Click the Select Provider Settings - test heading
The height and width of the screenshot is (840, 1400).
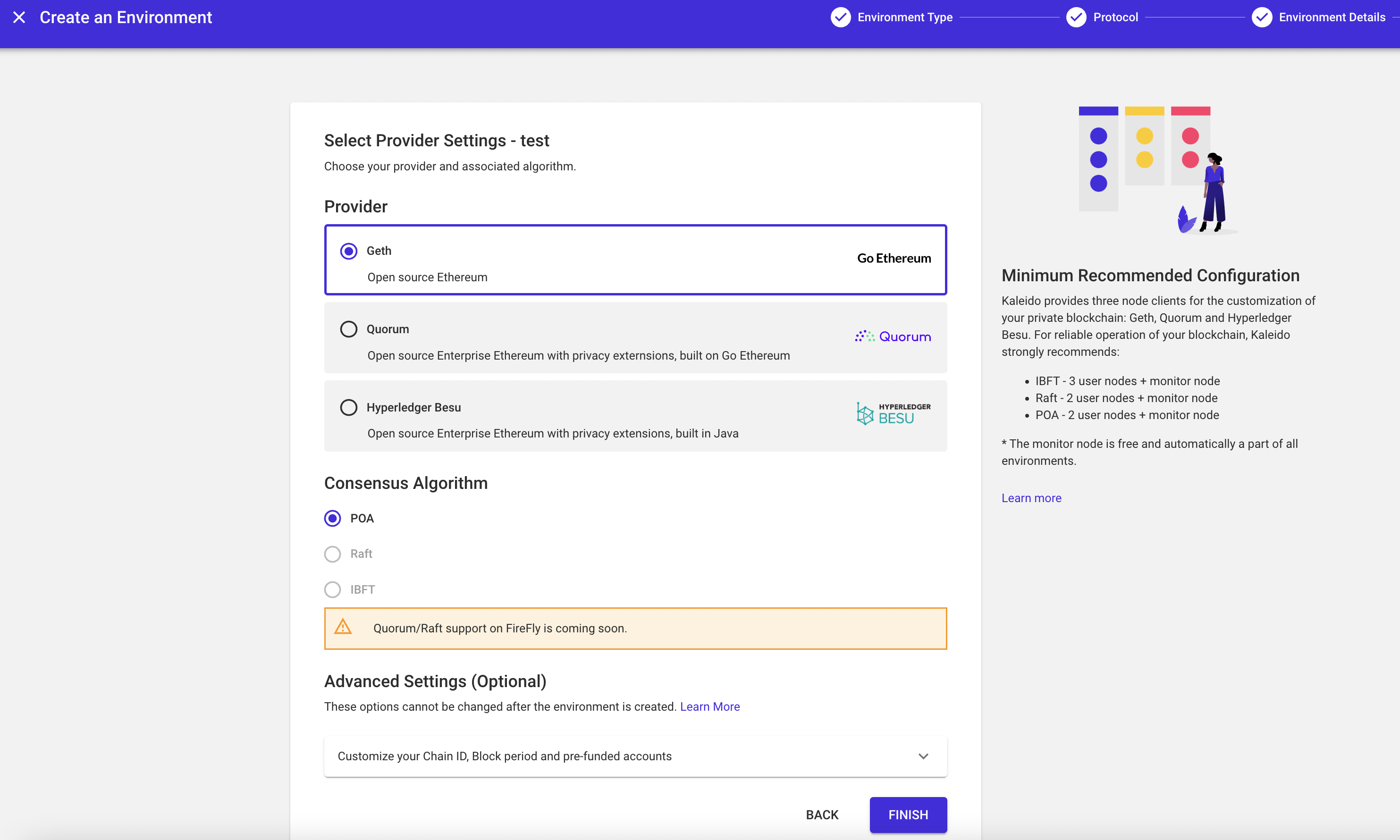437,141
